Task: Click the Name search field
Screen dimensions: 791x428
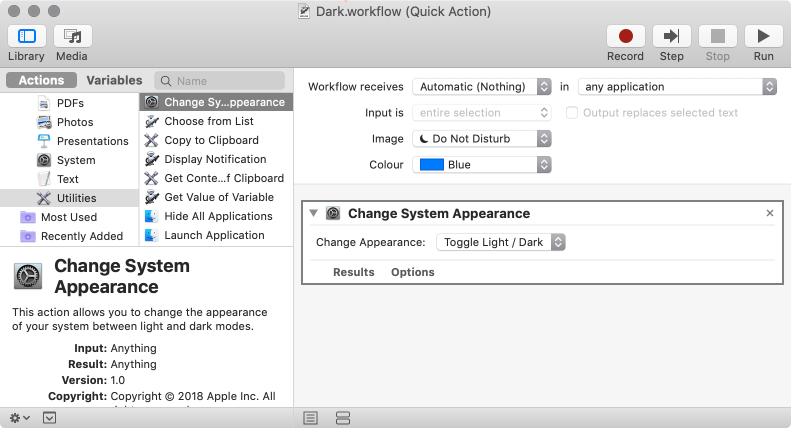Action: coord(220,81)
